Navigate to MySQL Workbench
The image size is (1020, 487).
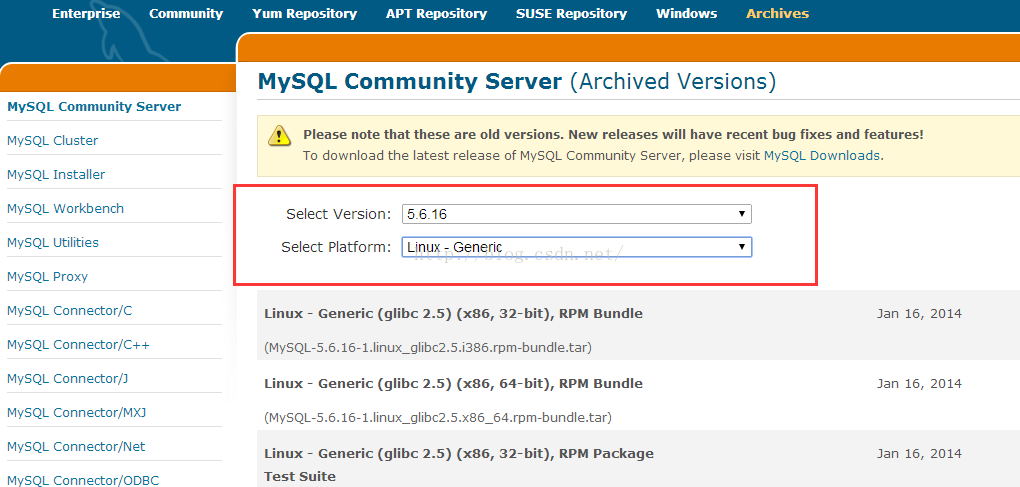point(65,209)
